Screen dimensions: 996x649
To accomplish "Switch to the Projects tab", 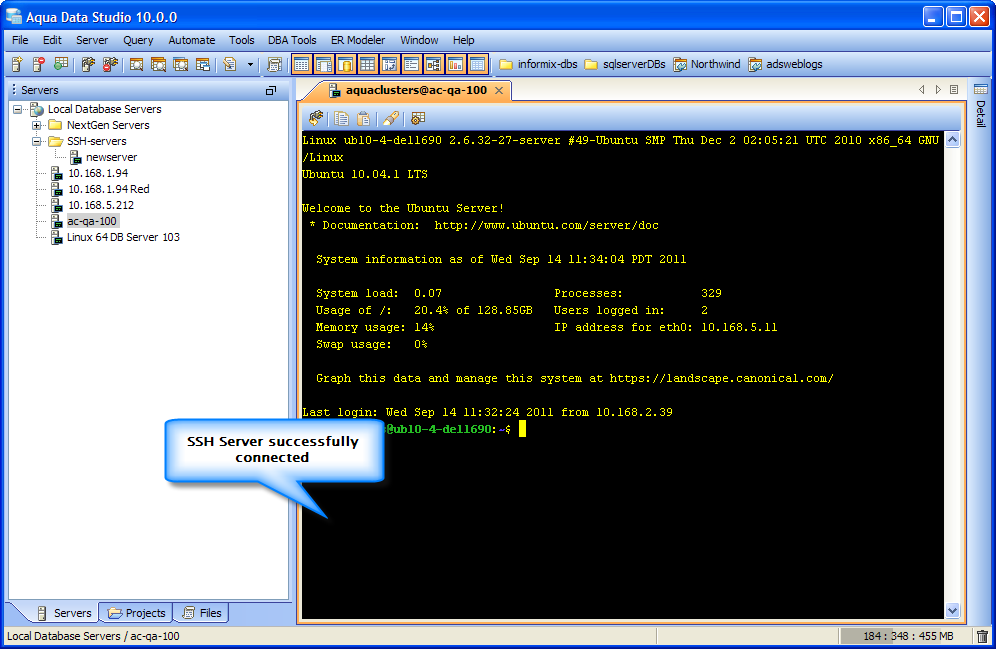I will (137, 613).
